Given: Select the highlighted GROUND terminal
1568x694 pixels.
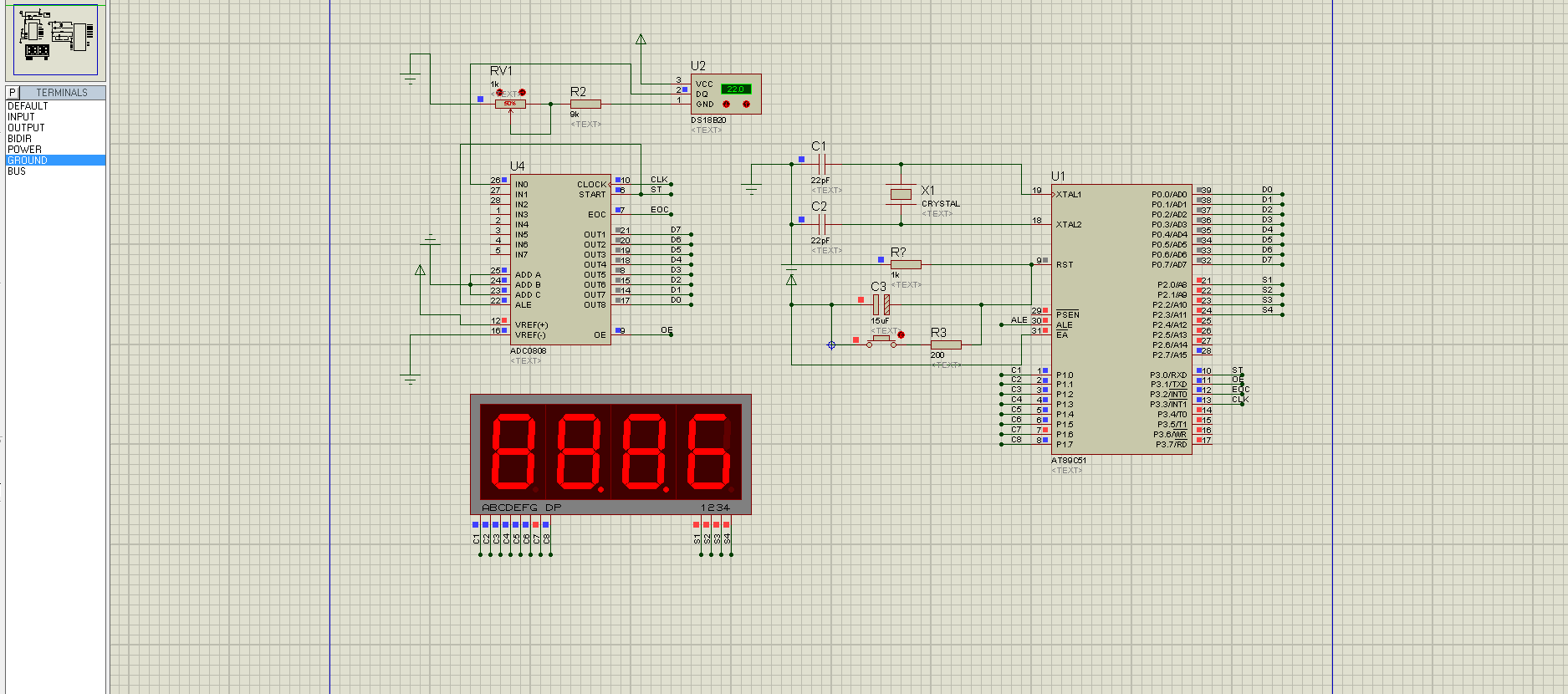Looking at the screenshot, I should [28, 161].
